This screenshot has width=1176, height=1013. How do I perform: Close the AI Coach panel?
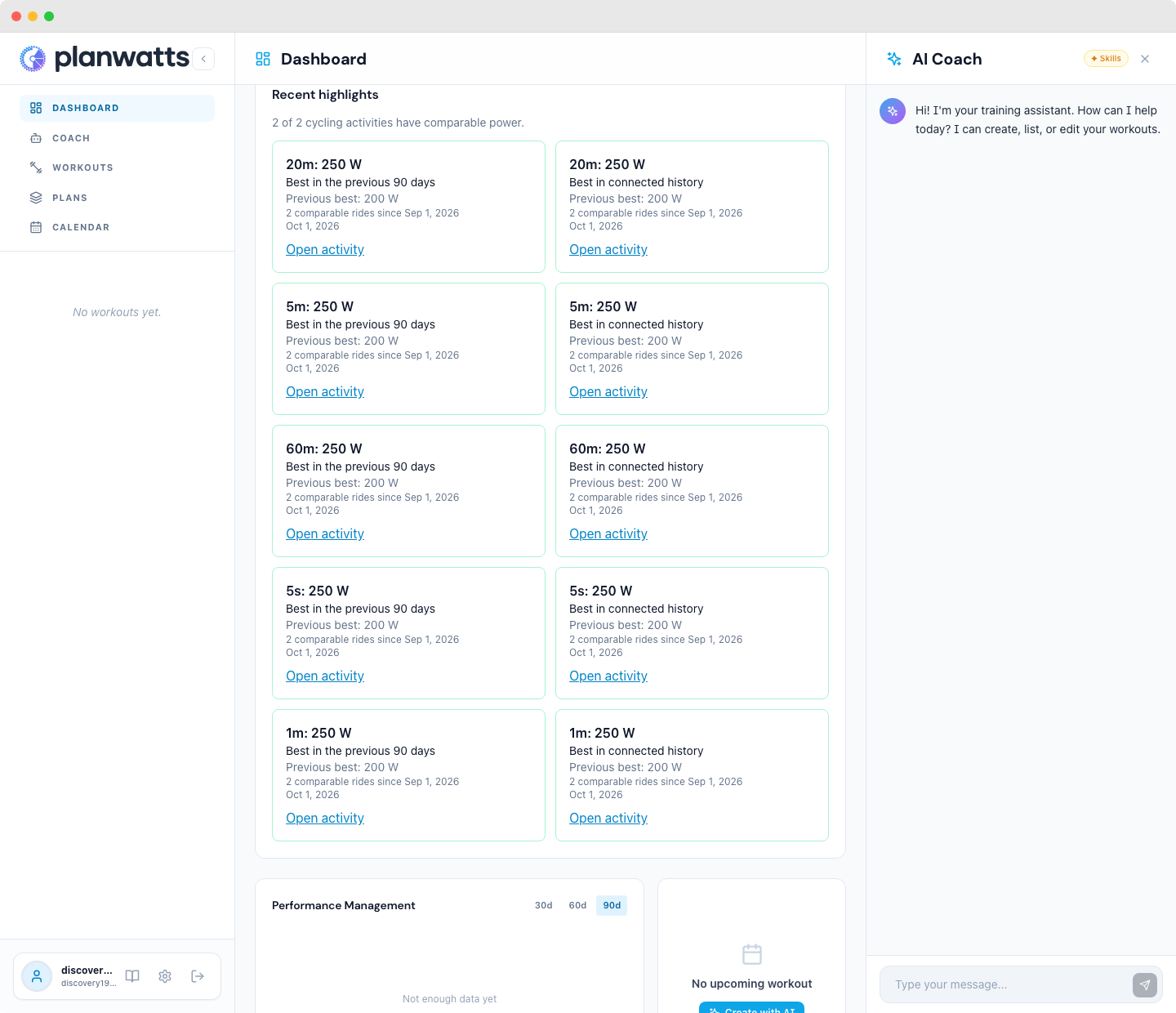point(1145,59)
